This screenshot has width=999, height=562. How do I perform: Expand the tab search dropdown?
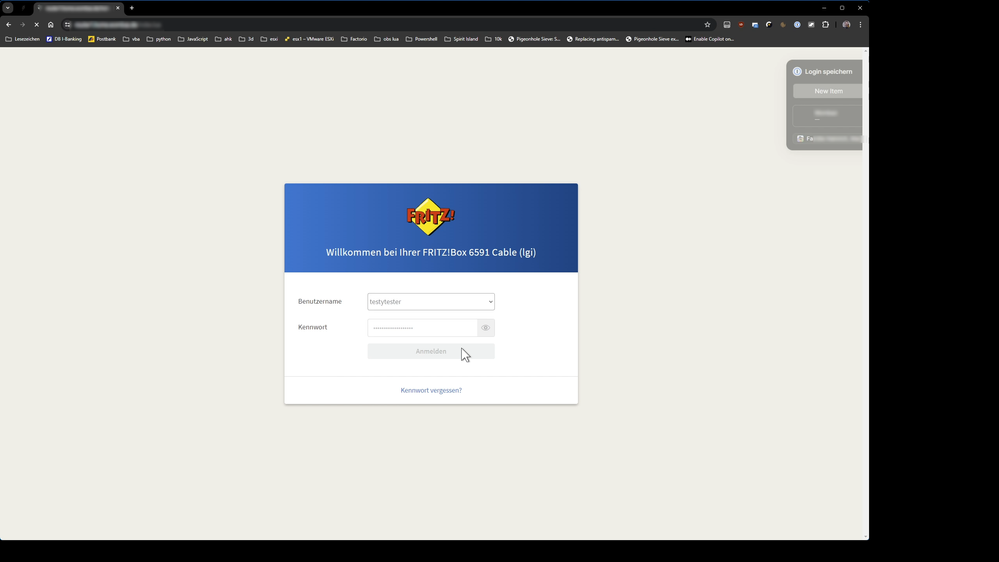click(7, 8)
